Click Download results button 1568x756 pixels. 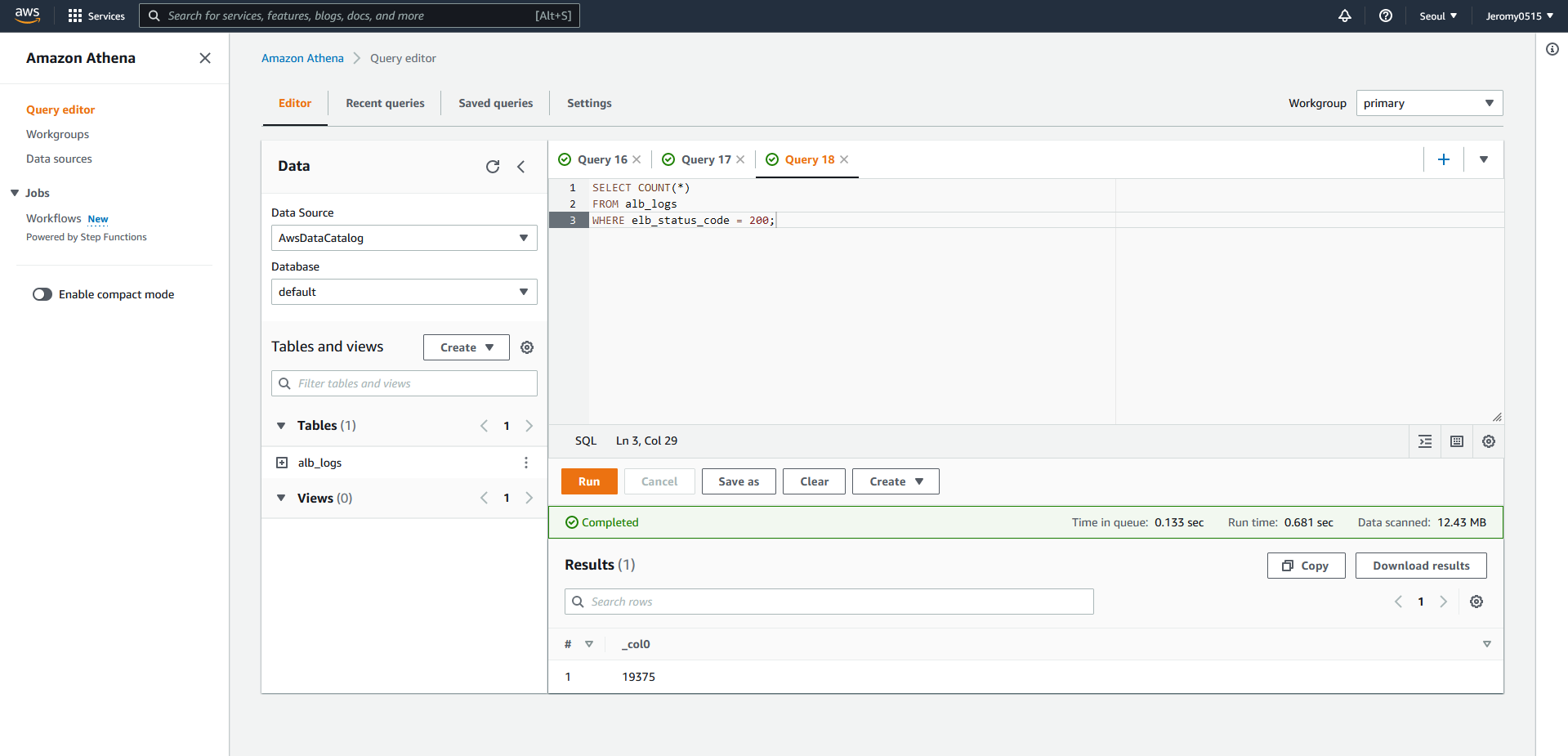pos(1421,566)
